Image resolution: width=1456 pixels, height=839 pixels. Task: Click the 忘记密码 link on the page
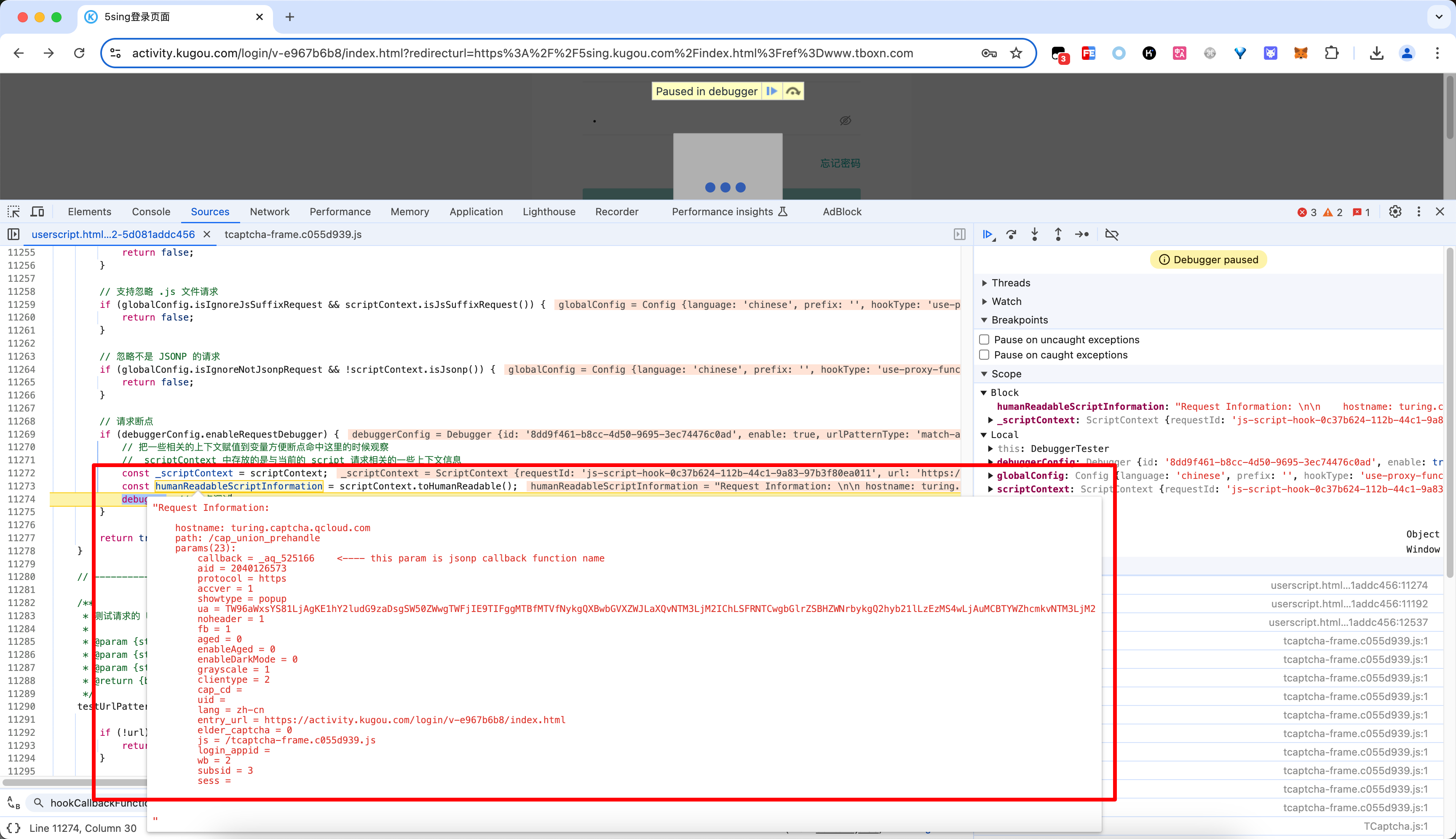pos(840,164)
